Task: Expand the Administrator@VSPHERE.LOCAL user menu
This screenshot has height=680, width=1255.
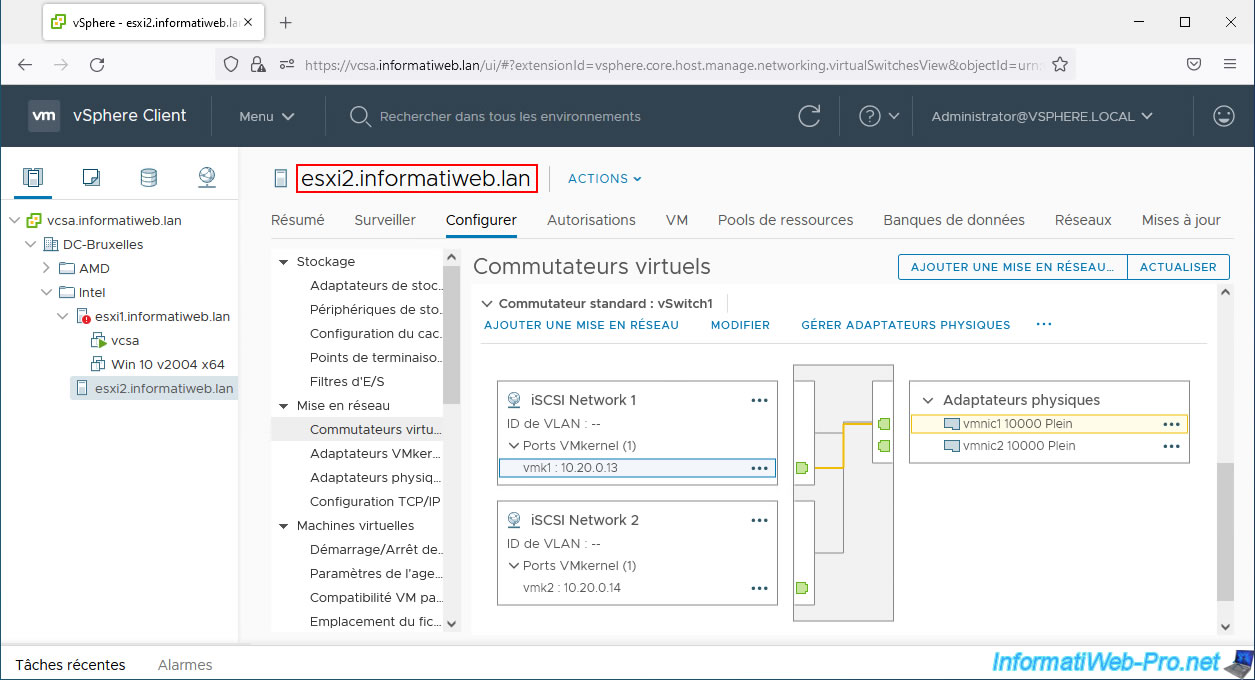Action: tap(1042, 116)
